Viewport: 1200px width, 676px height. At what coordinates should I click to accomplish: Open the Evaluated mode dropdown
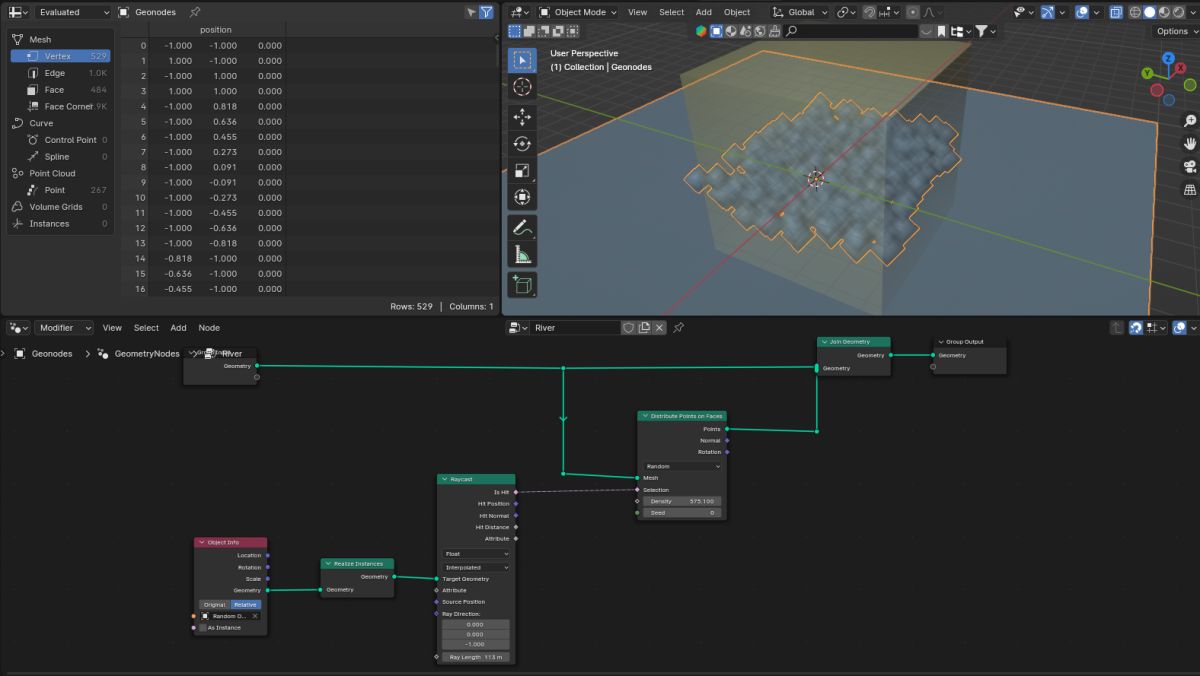pyautogui.click(x=74, y=12)
